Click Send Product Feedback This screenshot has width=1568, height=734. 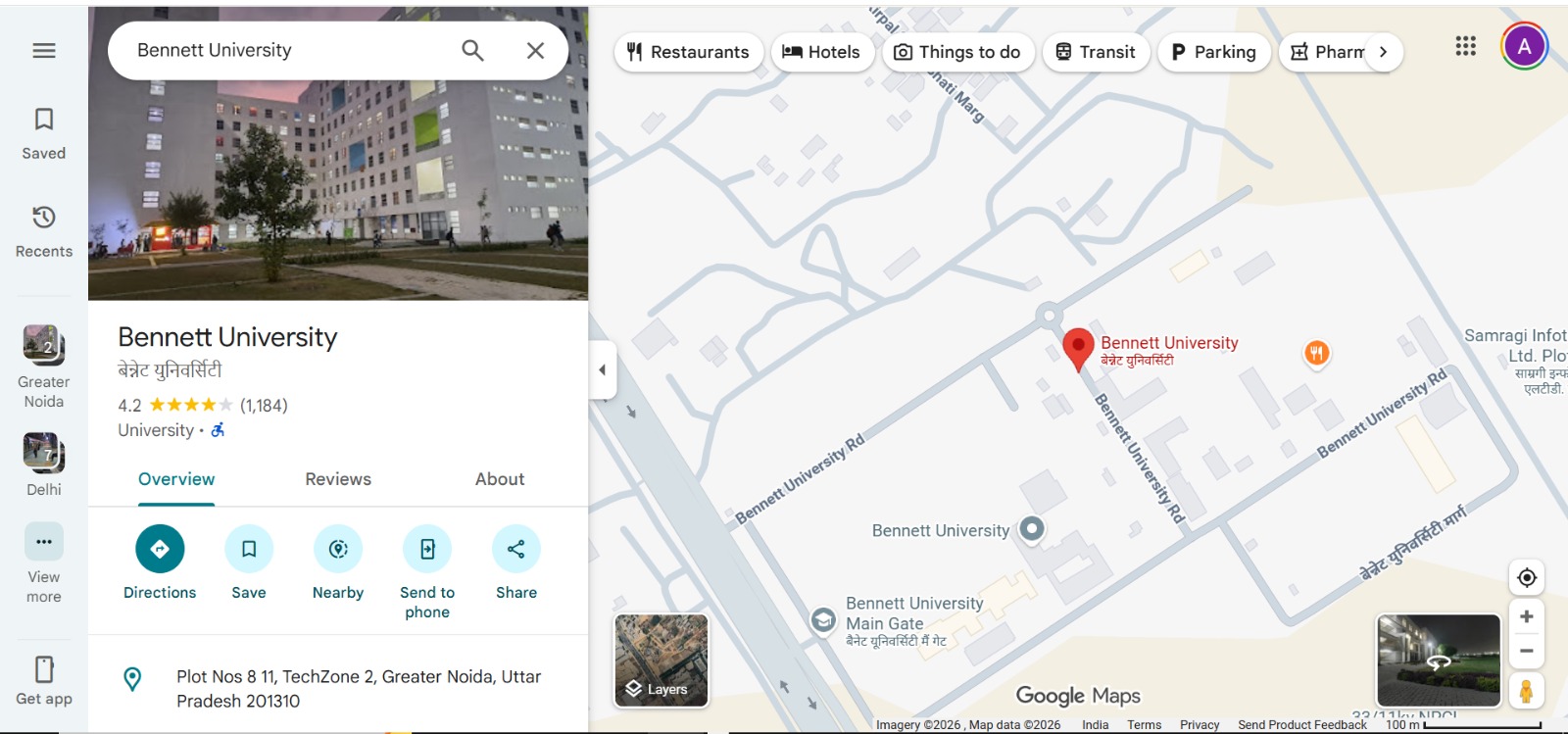(x=1301, y=725)
